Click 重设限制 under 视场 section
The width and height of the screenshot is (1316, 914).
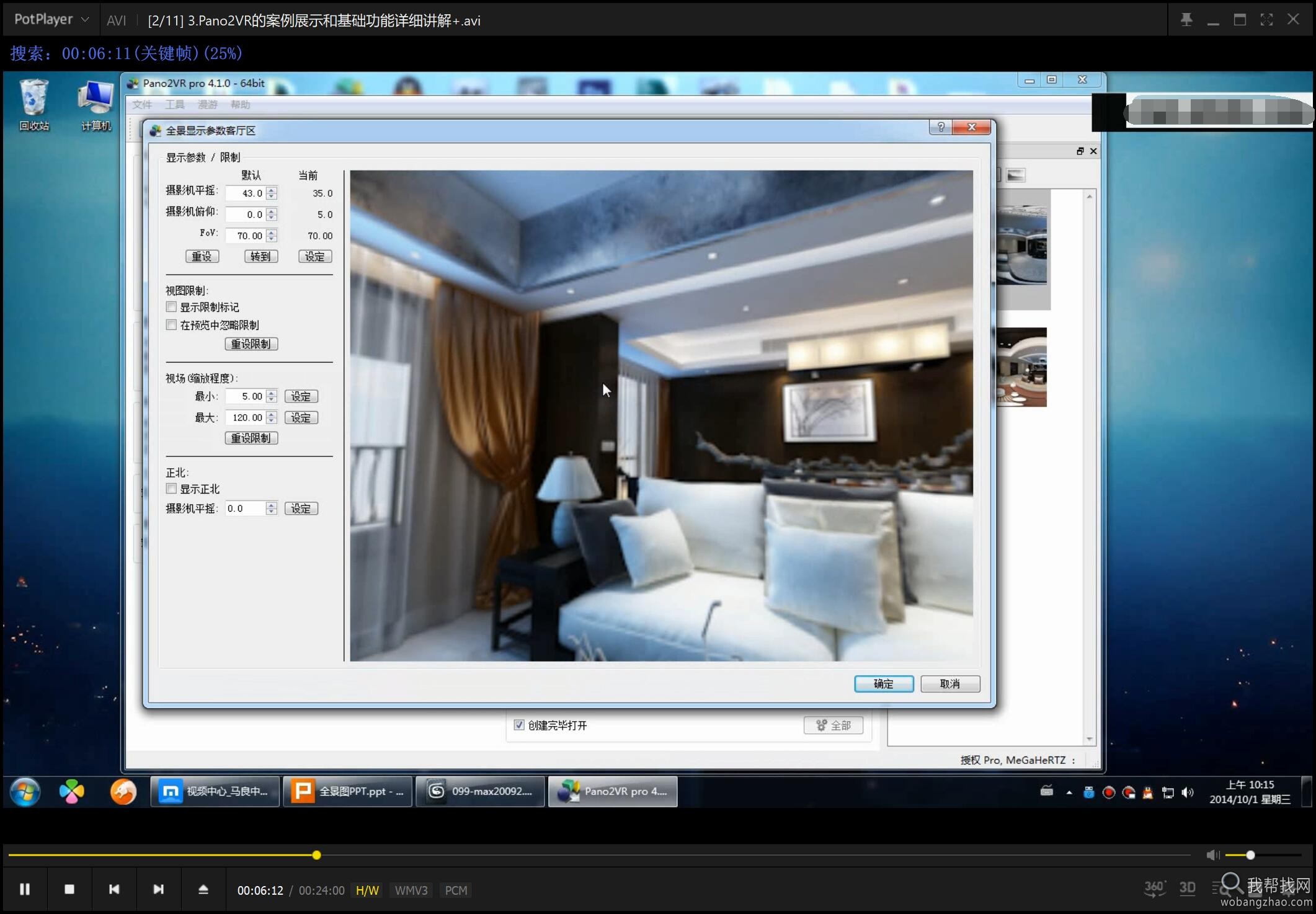click(251, 438)
